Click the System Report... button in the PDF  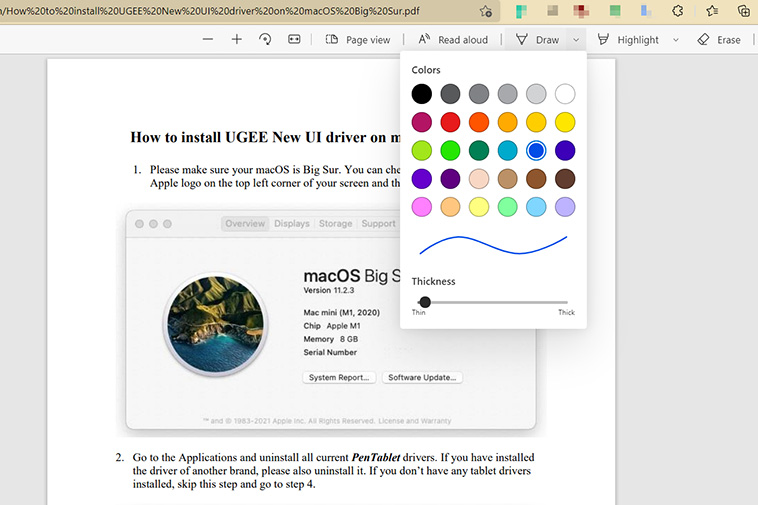pyautogui.click(x=339, y=377)
